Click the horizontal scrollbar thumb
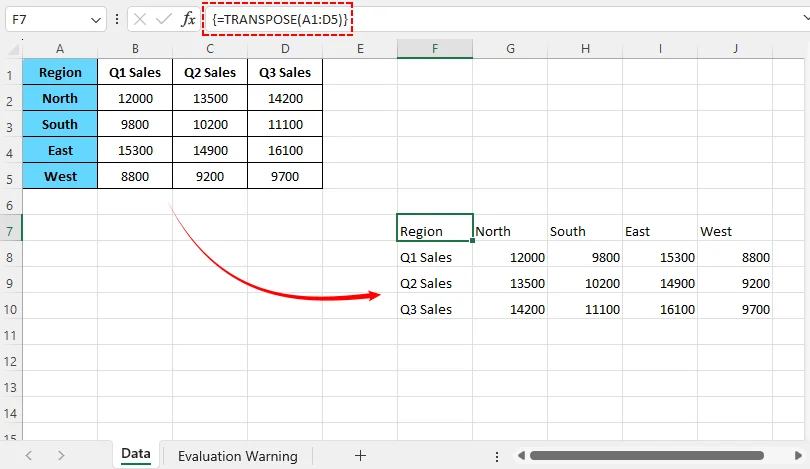The width and height of the screenshot is (810, 469). click(x=647, y=456)
